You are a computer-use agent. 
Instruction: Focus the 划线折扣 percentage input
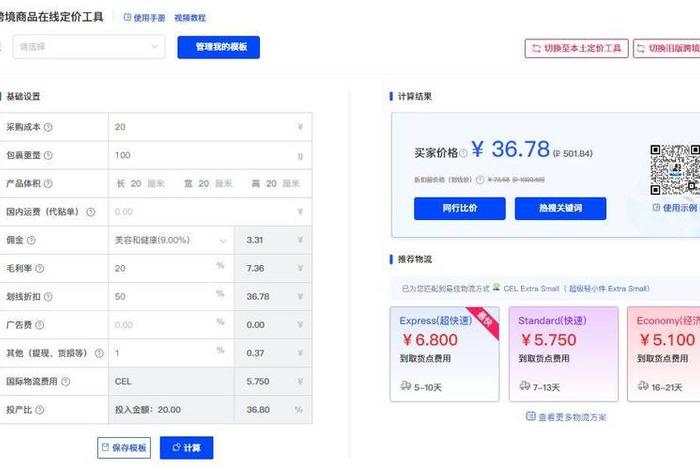click(x=171, y=297)
